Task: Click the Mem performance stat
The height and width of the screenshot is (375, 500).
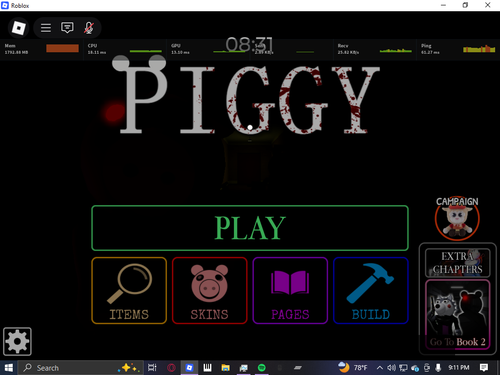Action: coord(42,49)
